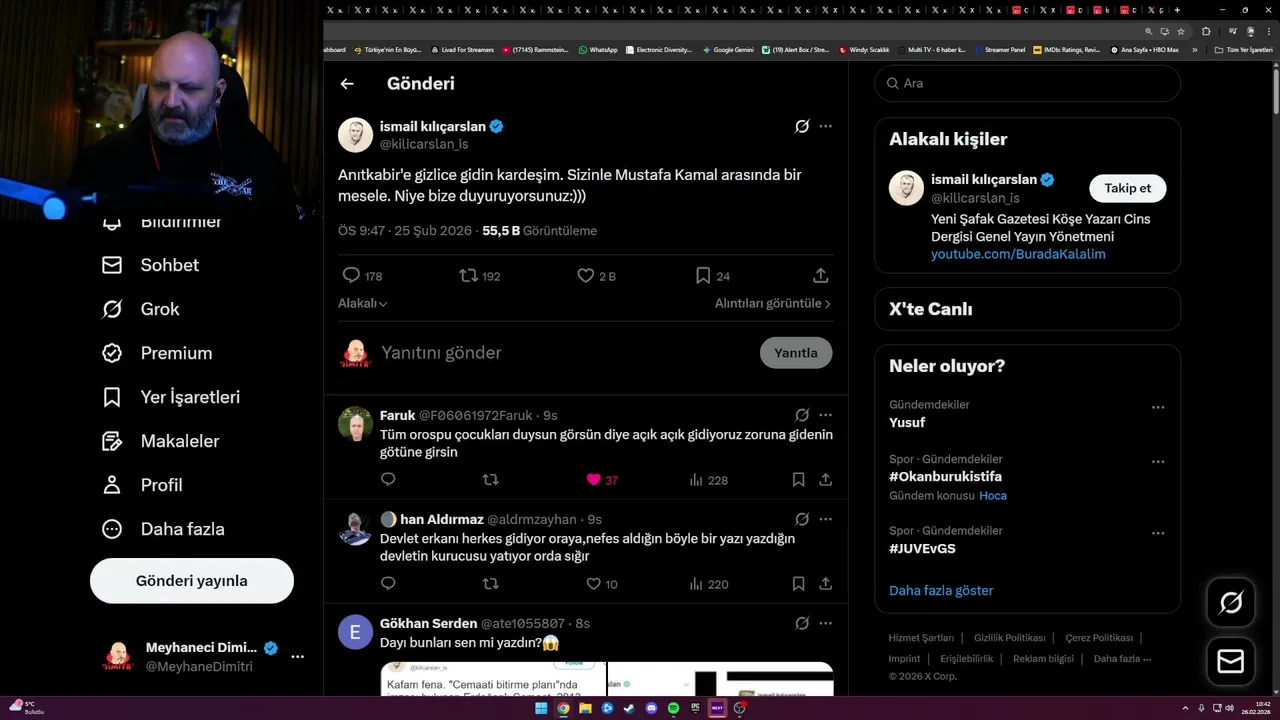Open floating Grok button
The image size is (1280, 720).
point(1231,602)
